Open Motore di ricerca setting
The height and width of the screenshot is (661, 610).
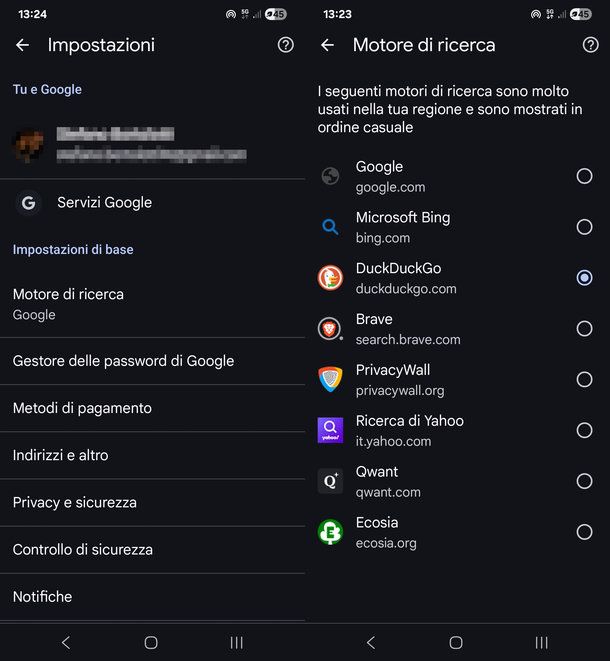point(152,303)
